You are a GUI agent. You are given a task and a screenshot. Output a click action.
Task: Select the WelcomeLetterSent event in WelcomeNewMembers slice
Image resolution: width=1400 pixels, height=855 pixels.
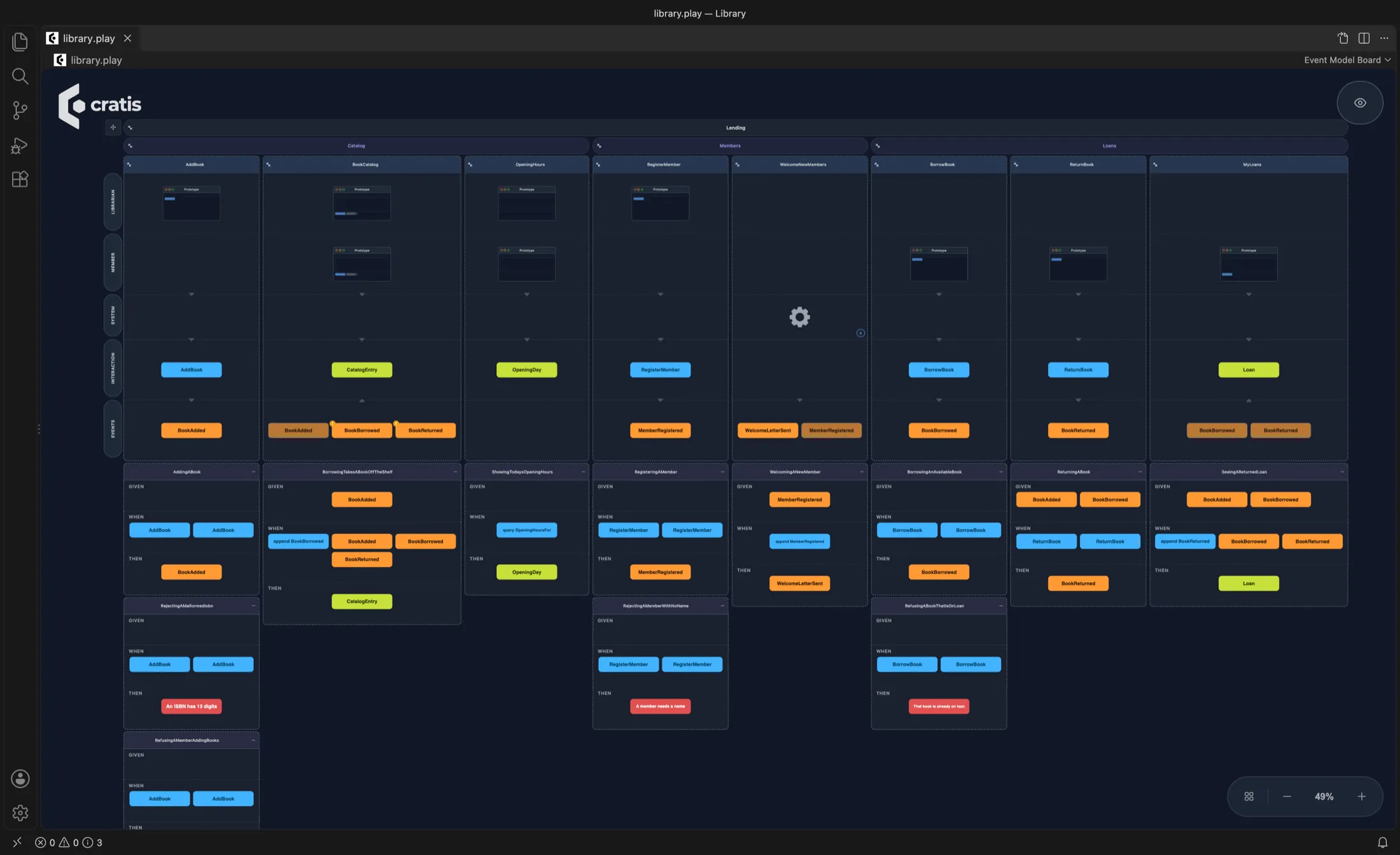point(767,431)
